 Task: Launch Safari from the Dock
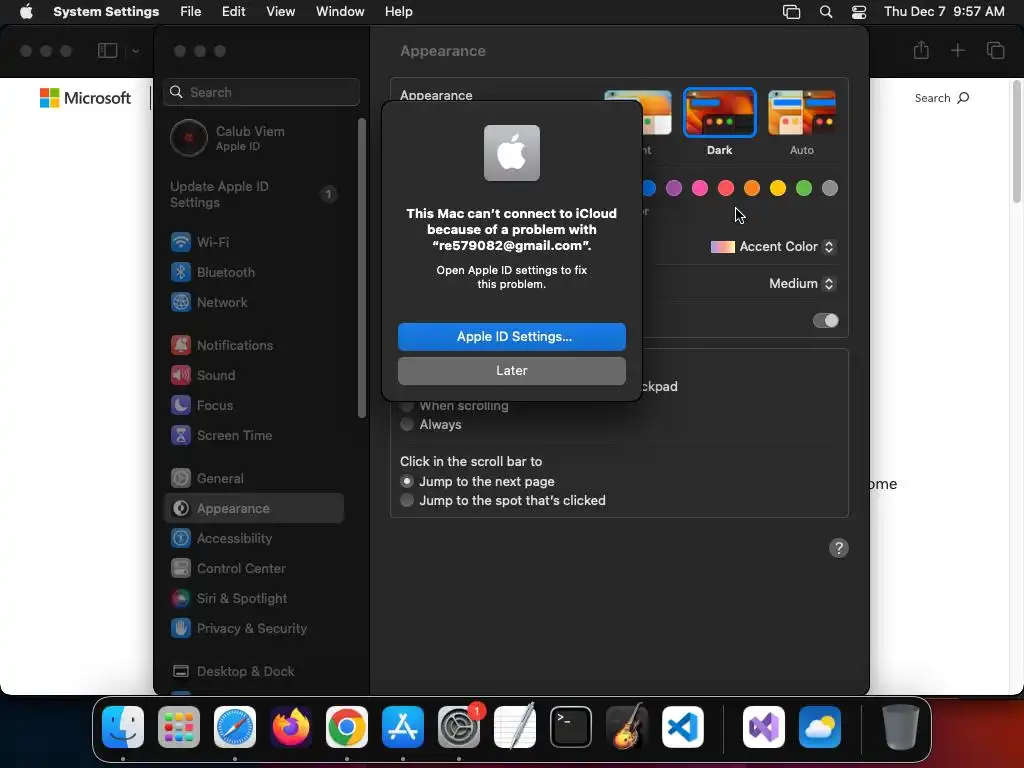tap(235, 727)
